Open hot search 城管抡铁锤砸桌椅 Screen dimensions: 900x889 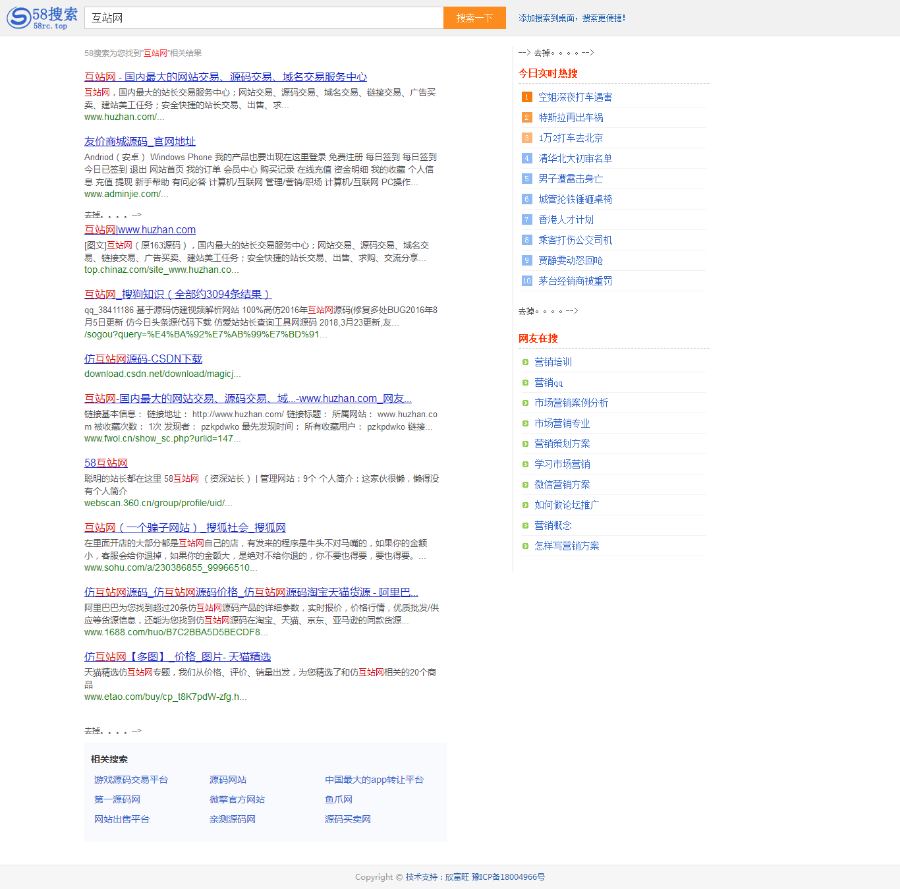tap(575, 200)
